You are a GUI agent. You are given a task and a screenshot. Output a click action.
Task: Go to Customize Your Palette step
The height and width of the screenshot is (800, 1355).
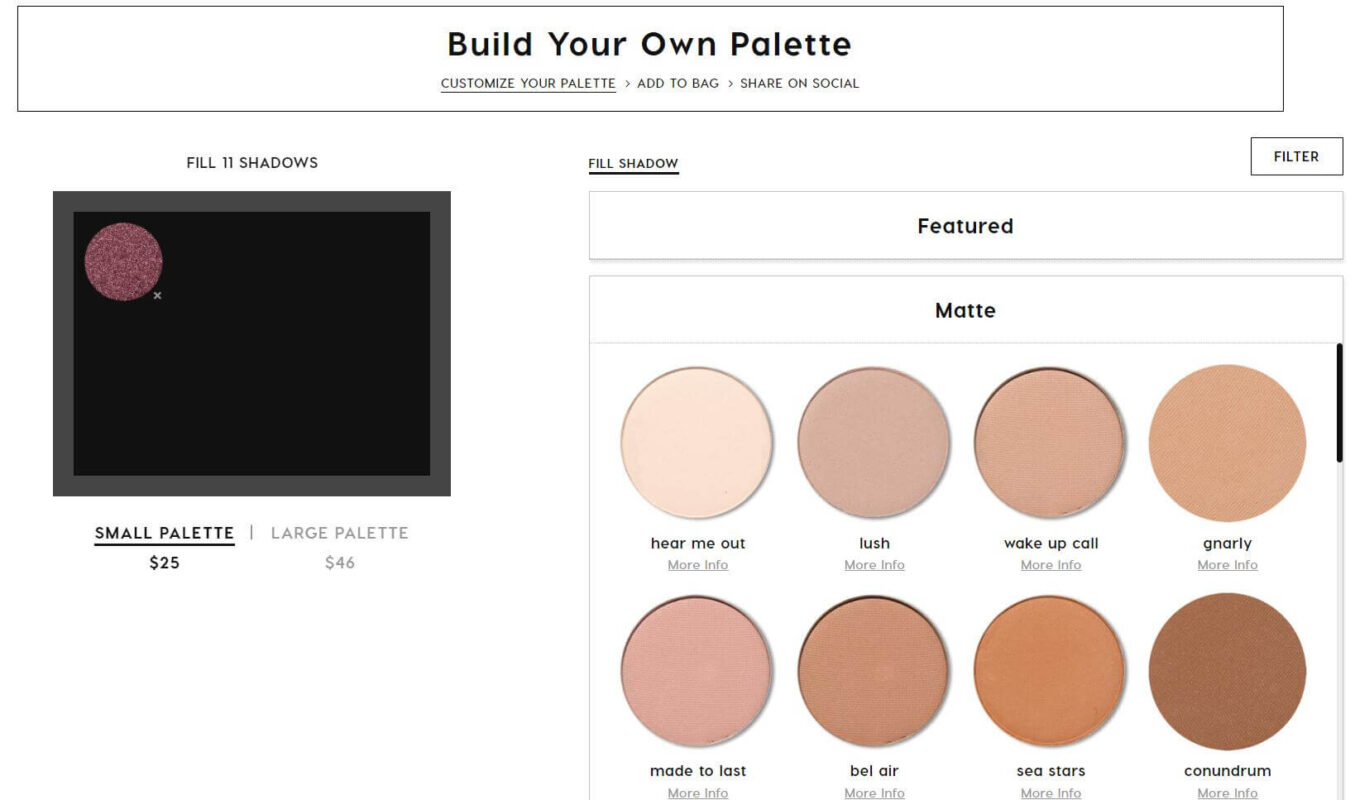pyautogui.click(x=528, y=83)
